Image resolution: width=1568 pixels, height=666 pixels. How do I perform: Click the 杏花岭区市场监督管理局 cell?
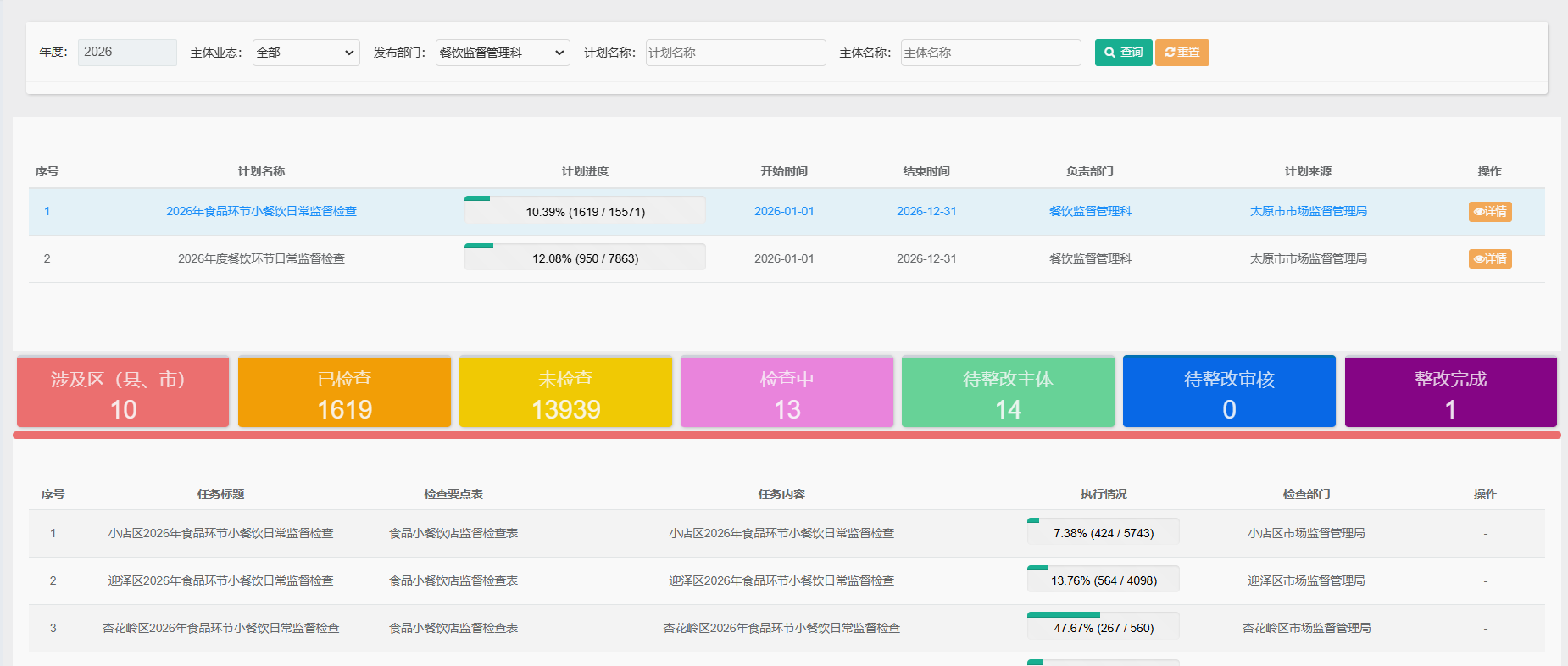point(1306,629)
